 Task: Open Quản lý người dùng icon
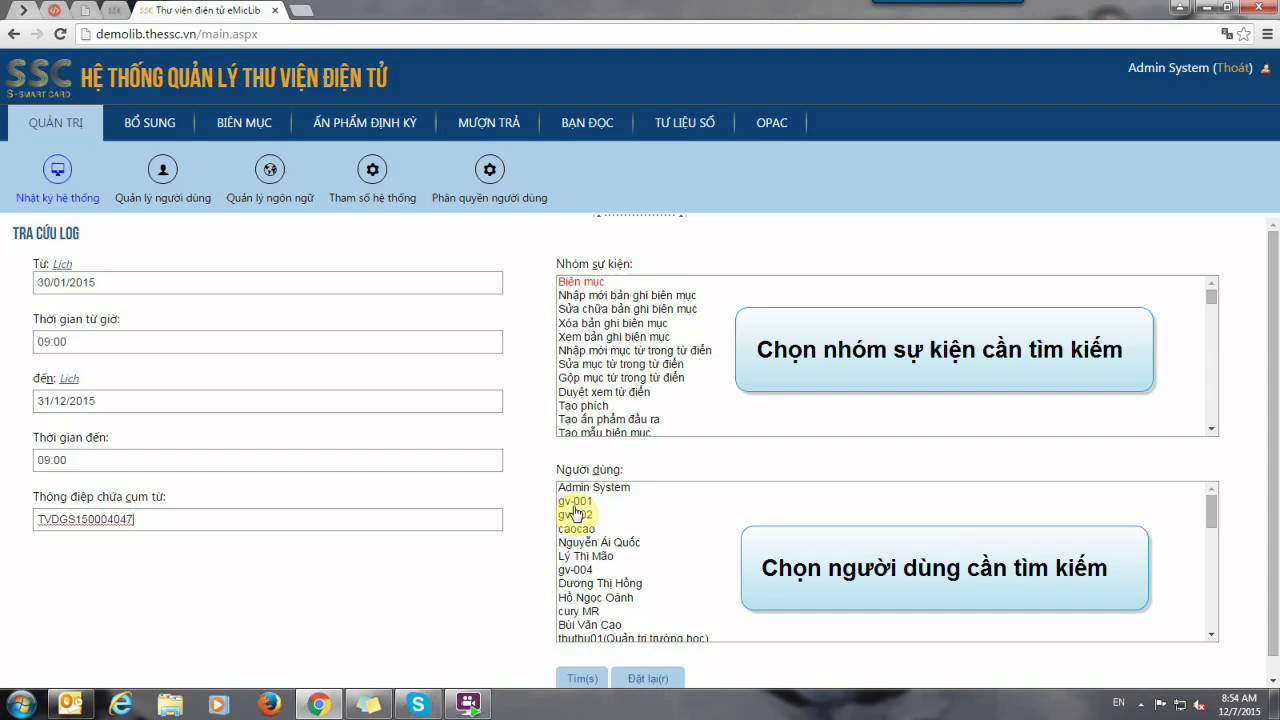click(x=163, y=170)
